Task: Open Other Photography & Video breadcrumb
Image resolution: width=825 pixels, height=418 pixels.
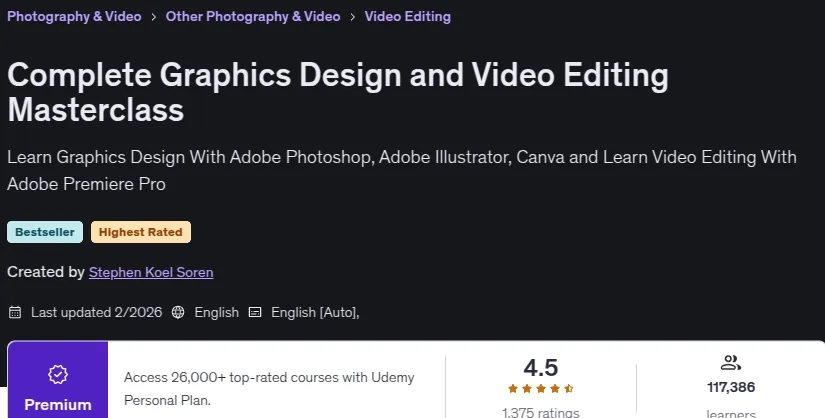Action: pyautogui.click(x=253, y=16)
